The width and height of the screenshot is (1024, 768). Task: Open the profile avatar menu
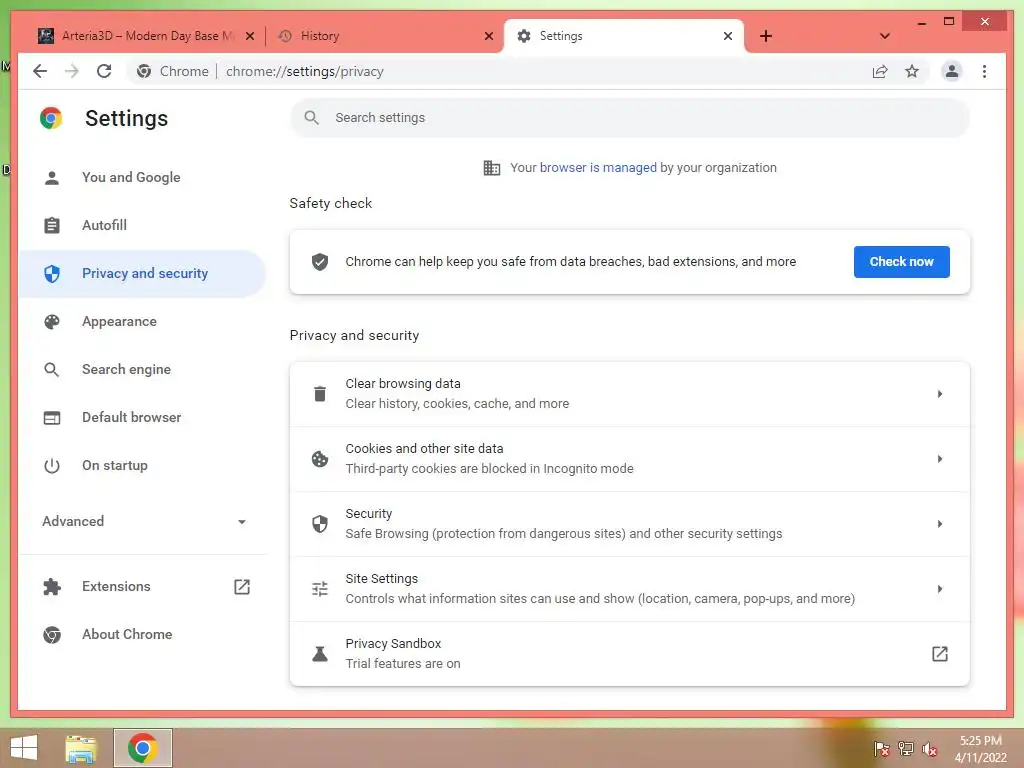(952, 71)
